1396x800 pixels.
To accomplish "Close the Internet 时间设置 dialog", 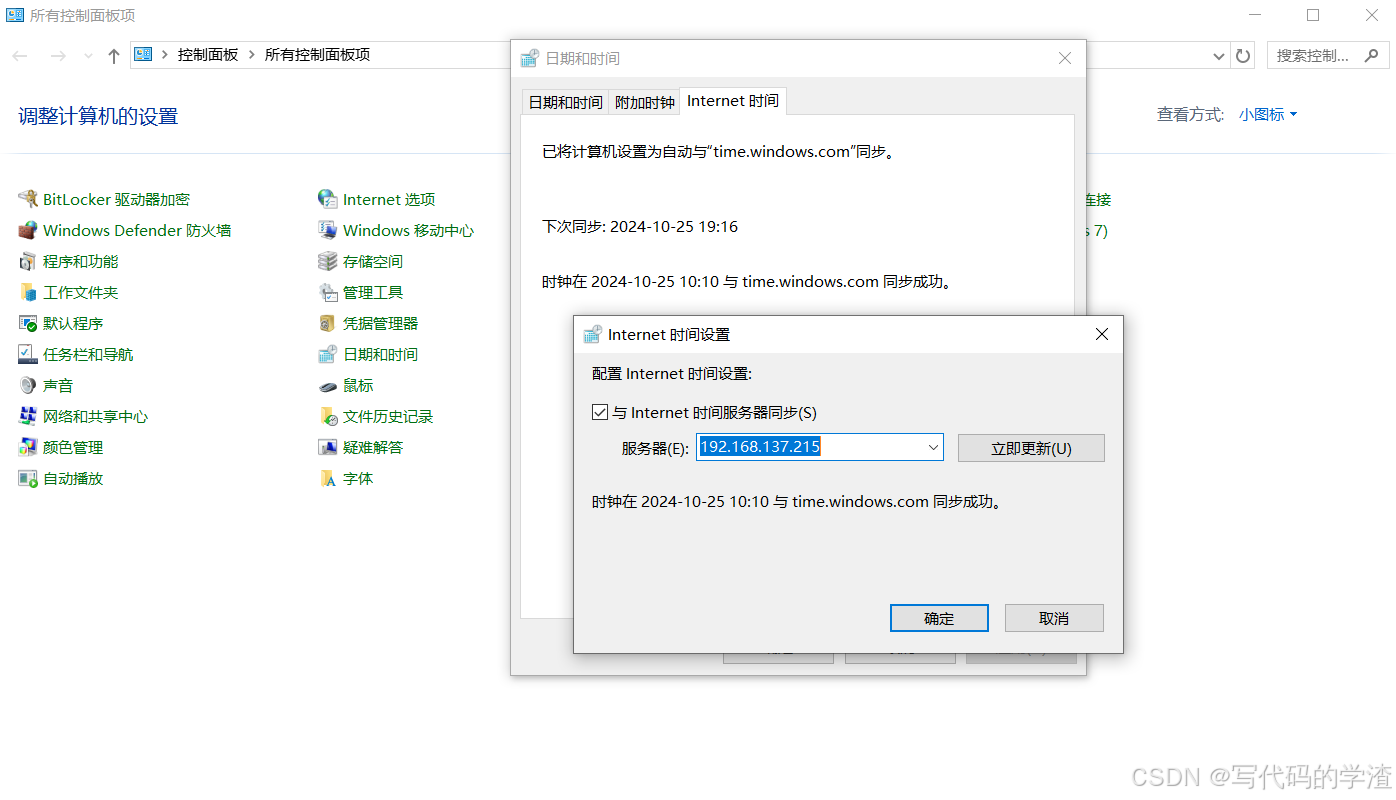I will (1102, 334).
